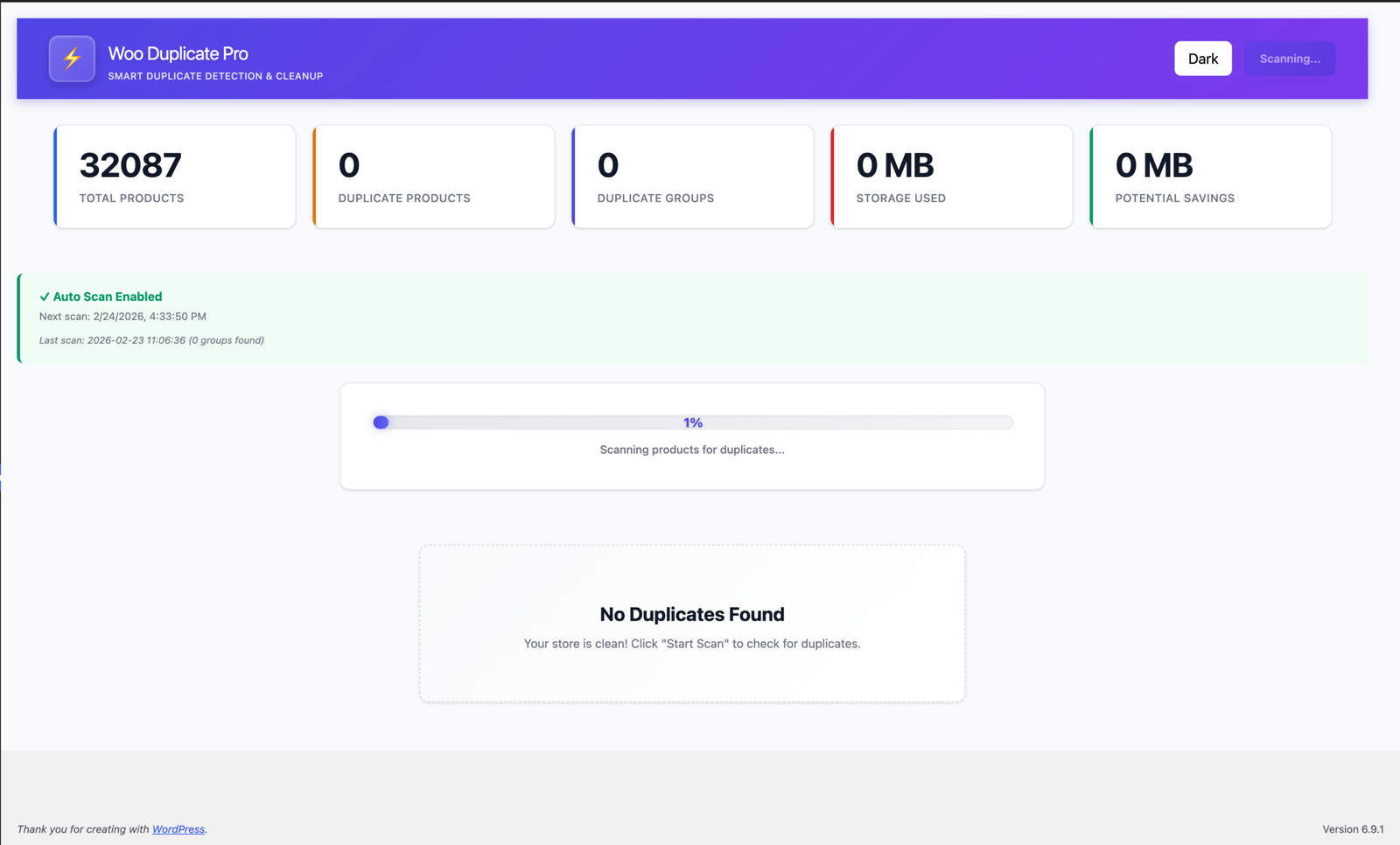Toggle Dark mode theme button
1400x845 pixels.
[1202, 59]
